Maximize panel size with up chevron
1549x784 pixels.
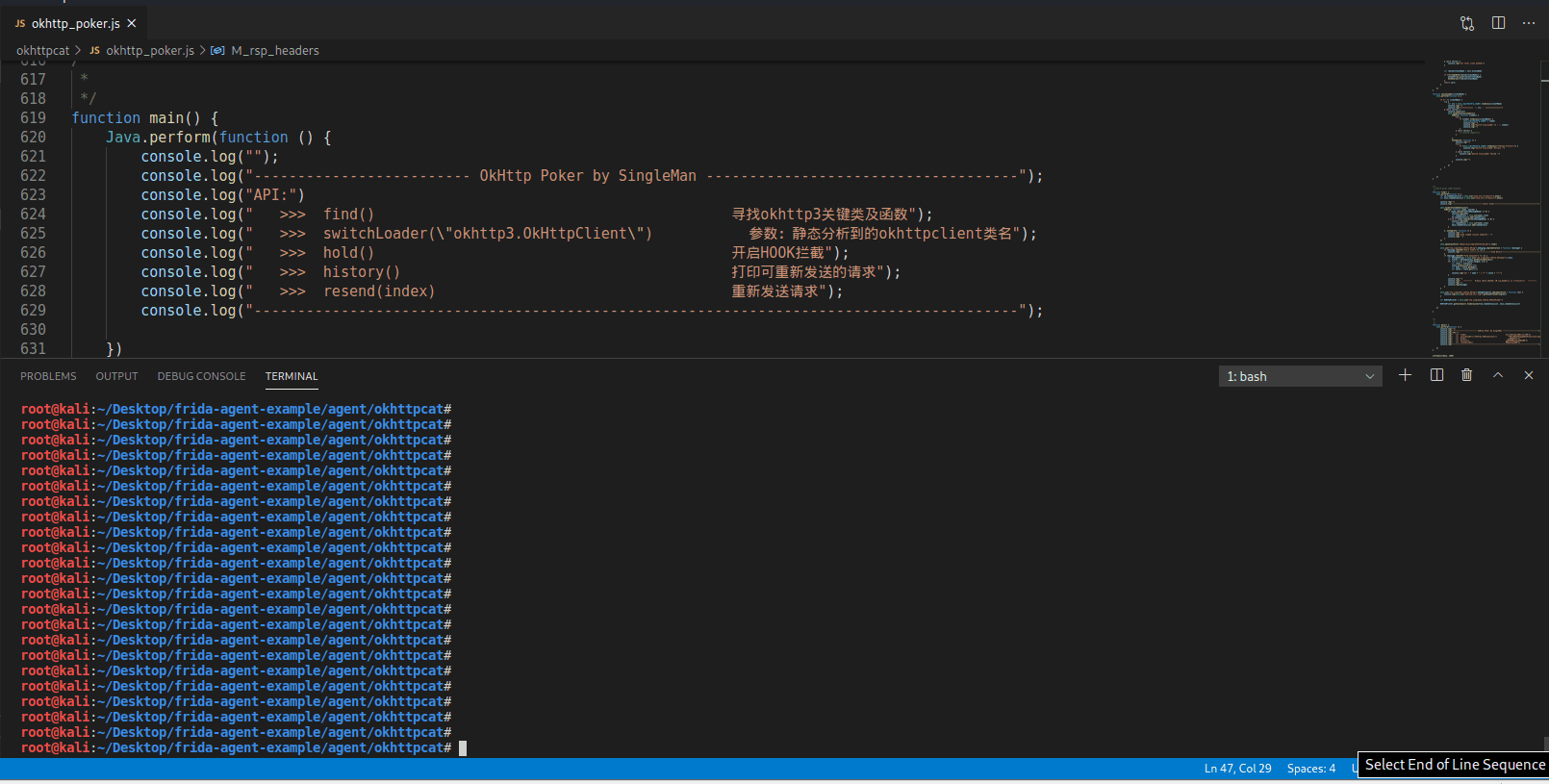(1498, 375)
